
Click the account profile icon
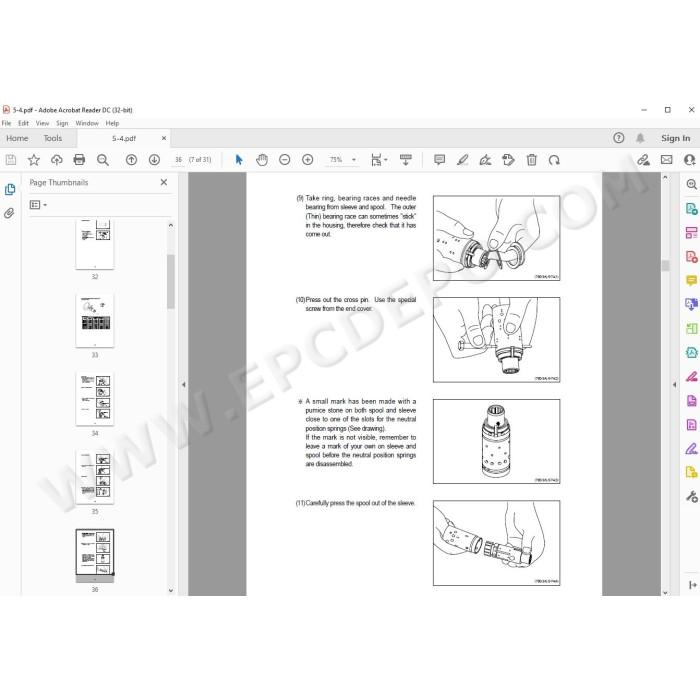click(690, 160)
